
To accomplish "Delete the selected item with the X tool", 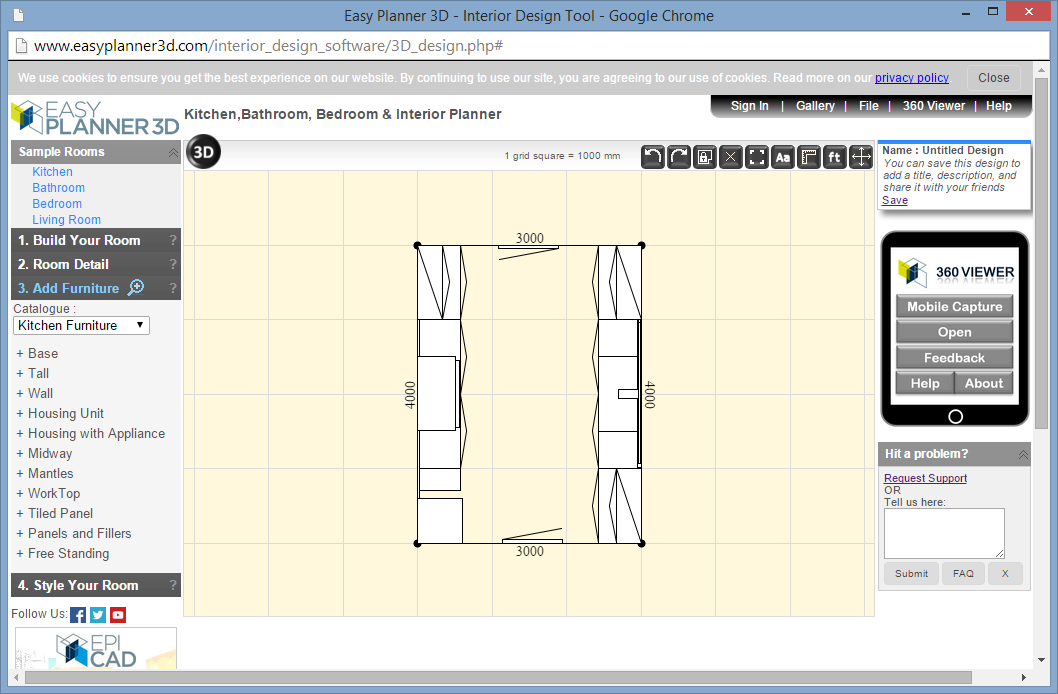I will point(730,157).
